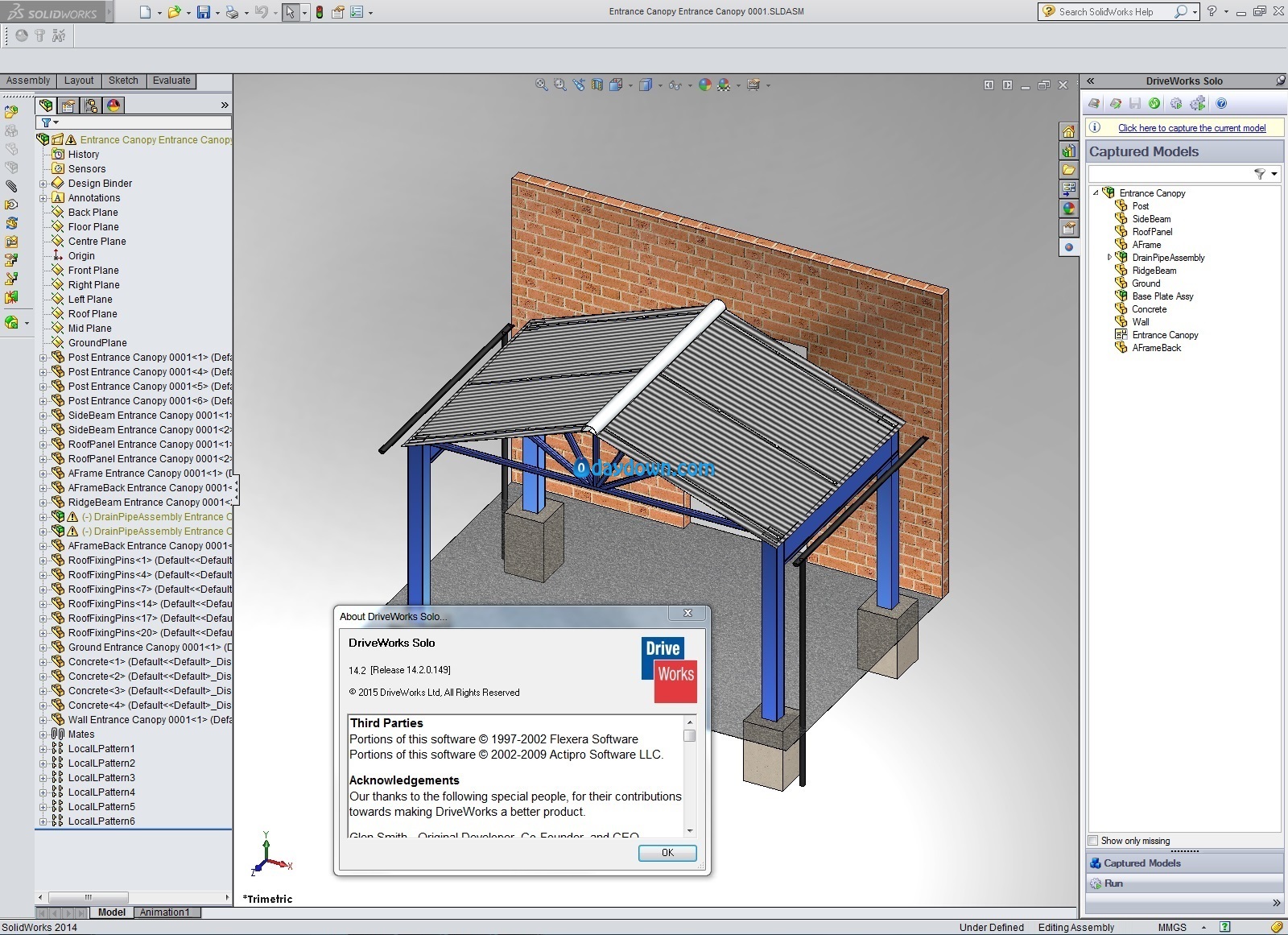Click the Previous View icon
Image resolution: width=1288 pixels, height=935 pixels.
(x=579, y=85)
